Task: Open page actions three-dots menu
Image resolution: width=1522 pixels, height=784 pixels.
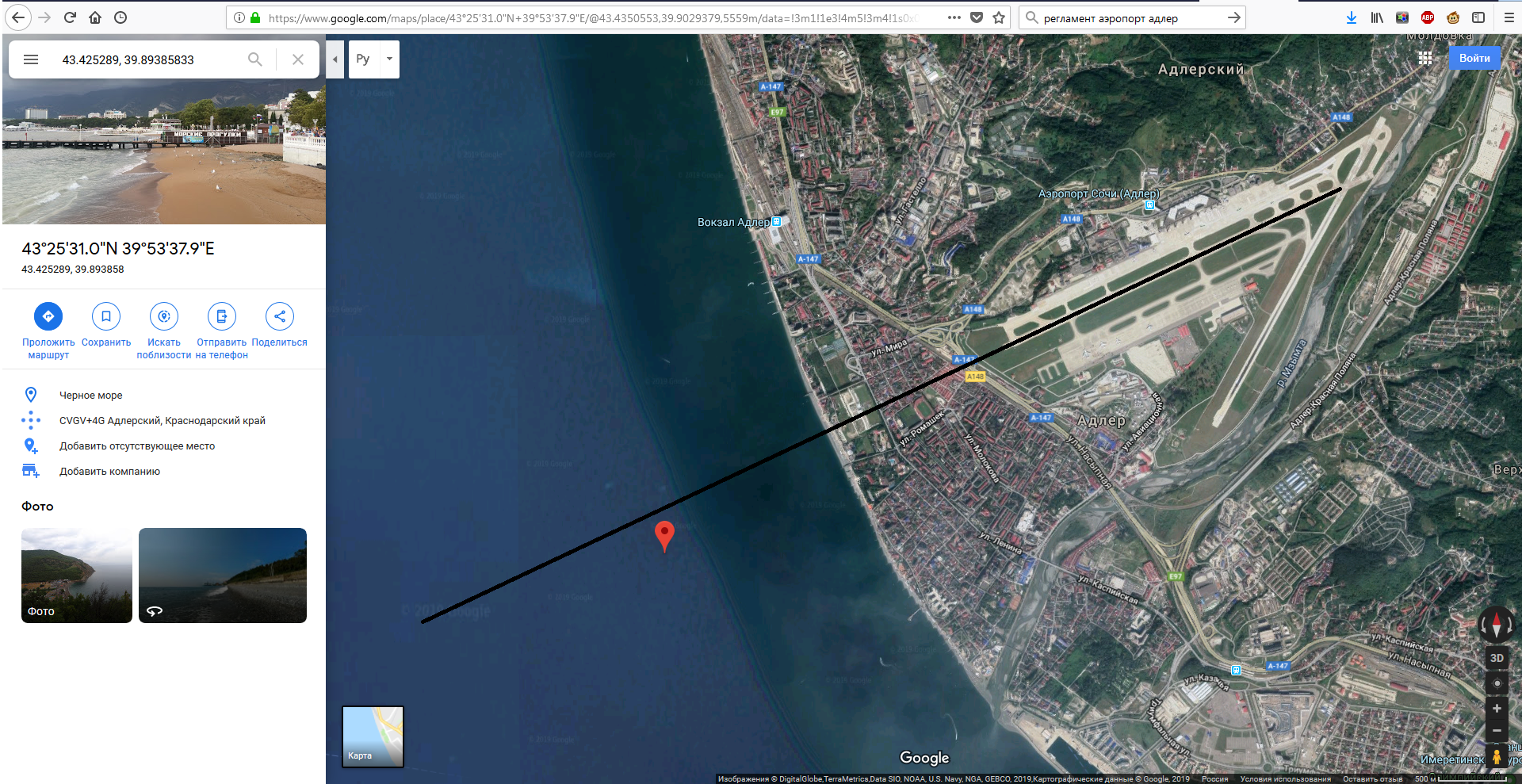Action: point(954,17)
